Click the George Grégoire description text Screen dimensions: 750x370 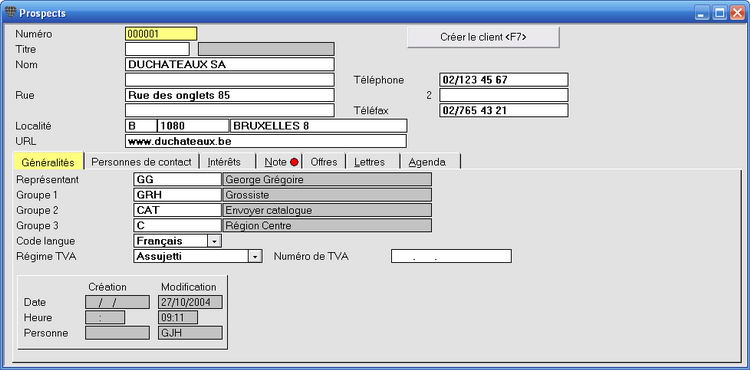[264, 180]
